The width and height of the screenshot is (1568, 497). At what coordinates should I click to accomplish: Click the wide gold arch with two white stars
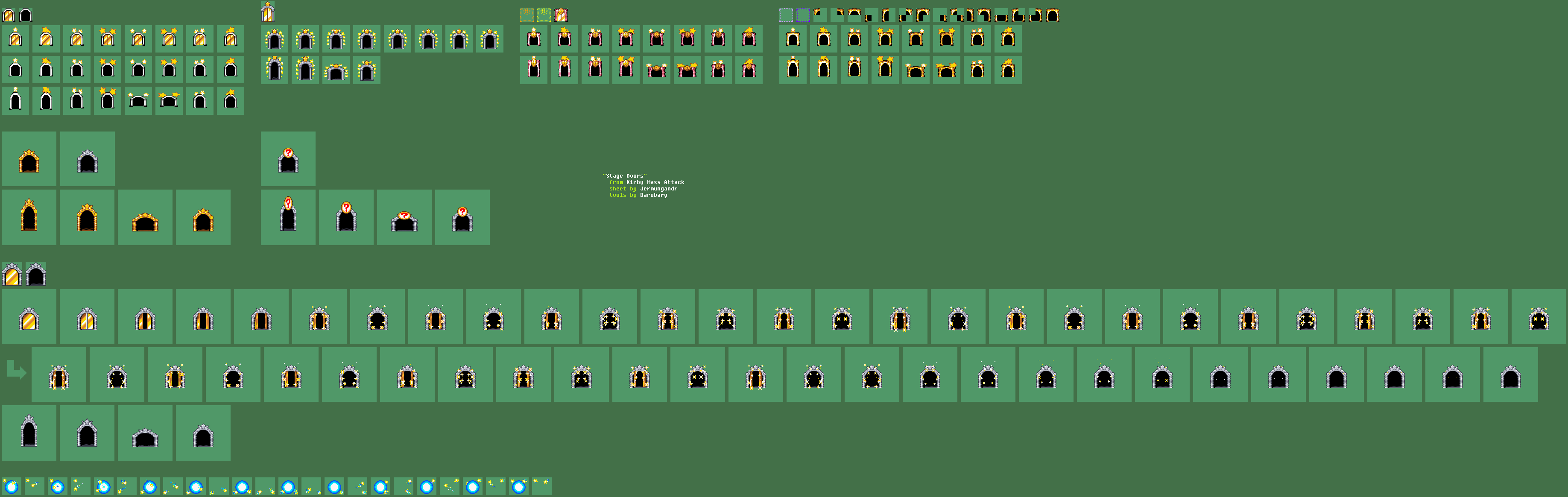916,70
